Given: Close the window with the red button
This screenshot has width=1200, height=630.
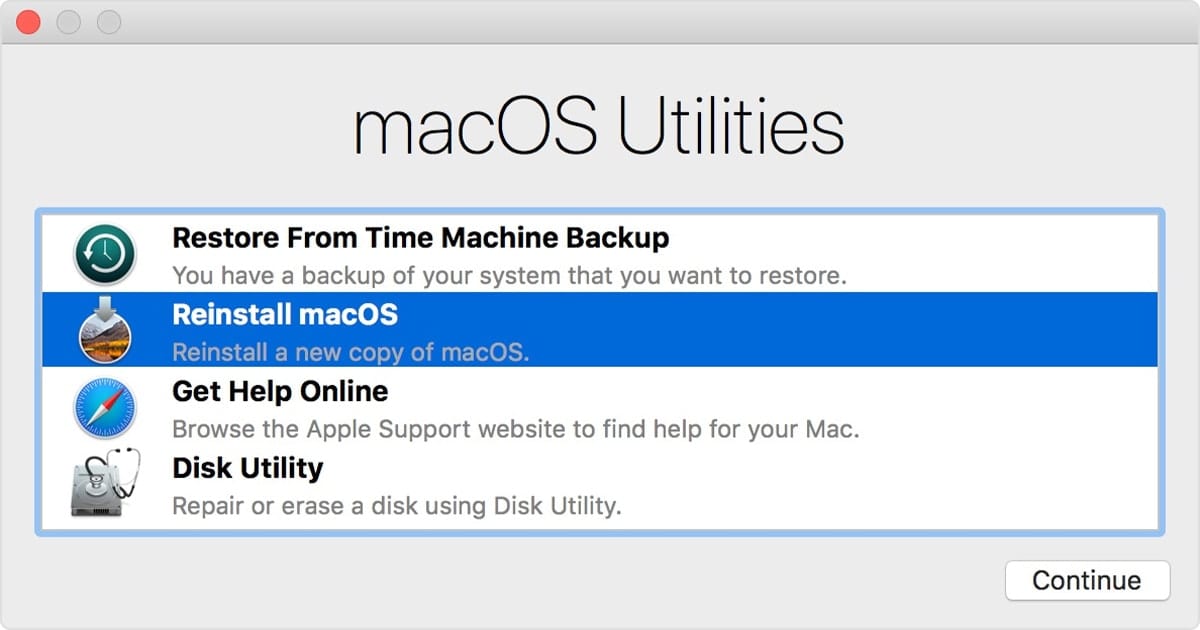Looking at the screenshot, I should tap(28, 21).
